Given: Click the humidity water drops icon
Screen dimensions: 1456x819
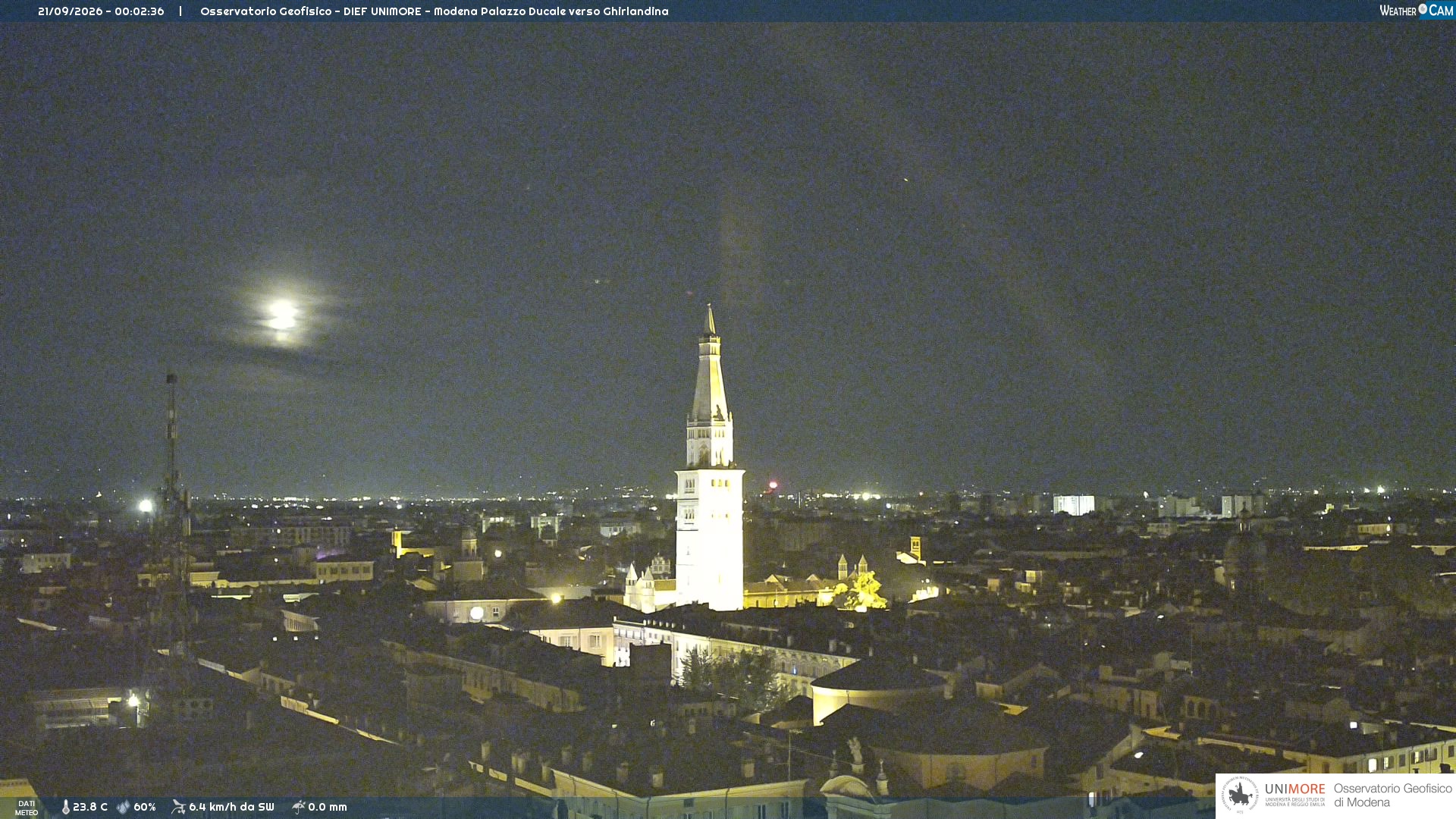Looking at the screenshot, I should pos(123,807).
